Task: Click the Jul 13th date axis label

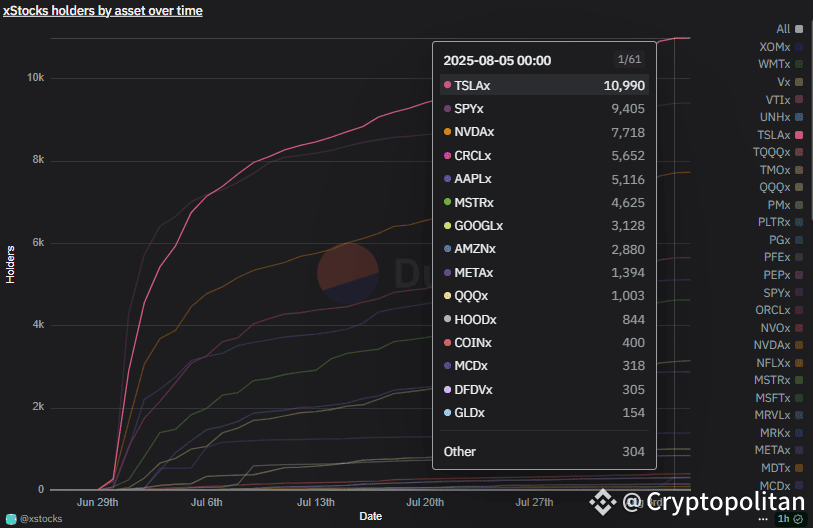Action: point(316,502)
